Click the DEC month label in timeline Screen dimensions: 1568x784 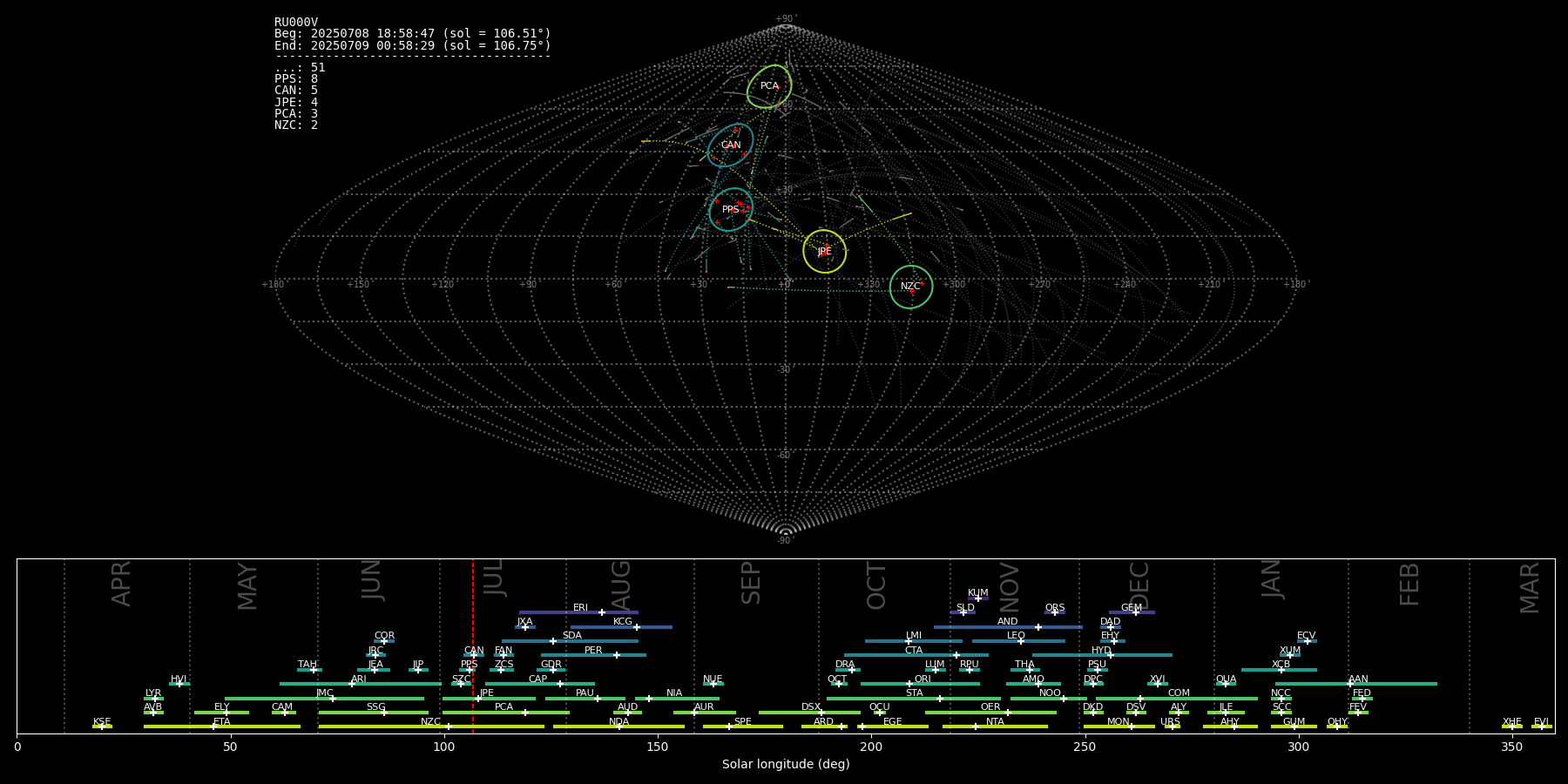(x=1139, y=585)
